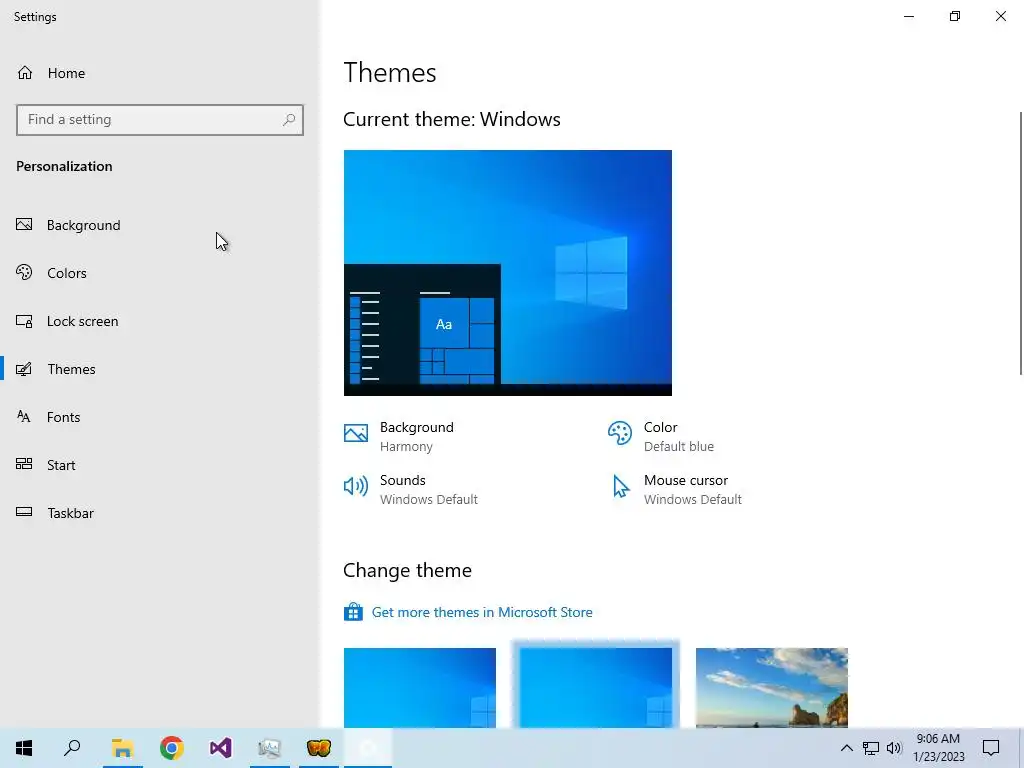Open File Explorer from the taskbar
Viewport: 1024px width, 768px height.
click(122, 748)
